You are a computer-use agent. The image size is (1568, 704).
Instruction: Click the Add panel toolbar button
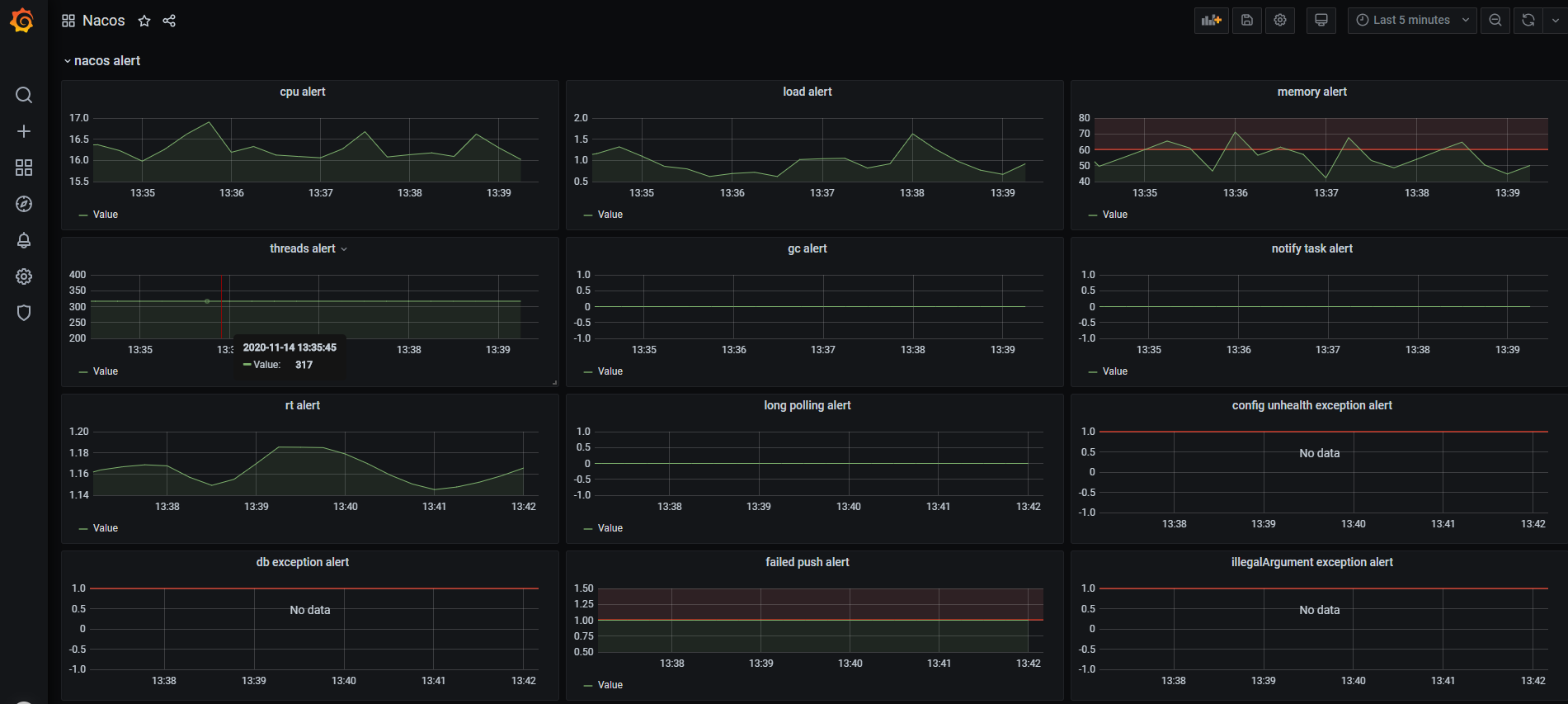[x=1211, y=21]
